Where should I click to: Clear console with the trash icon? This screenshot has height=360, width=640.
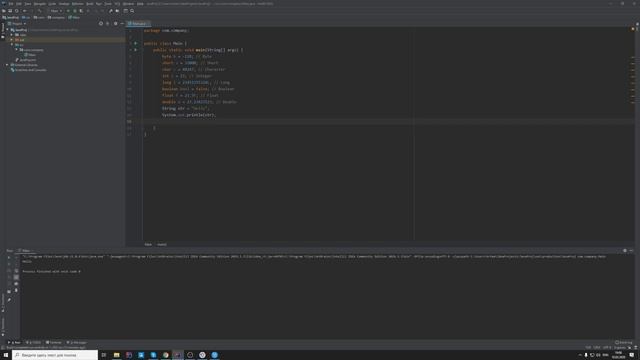(16, 290)
